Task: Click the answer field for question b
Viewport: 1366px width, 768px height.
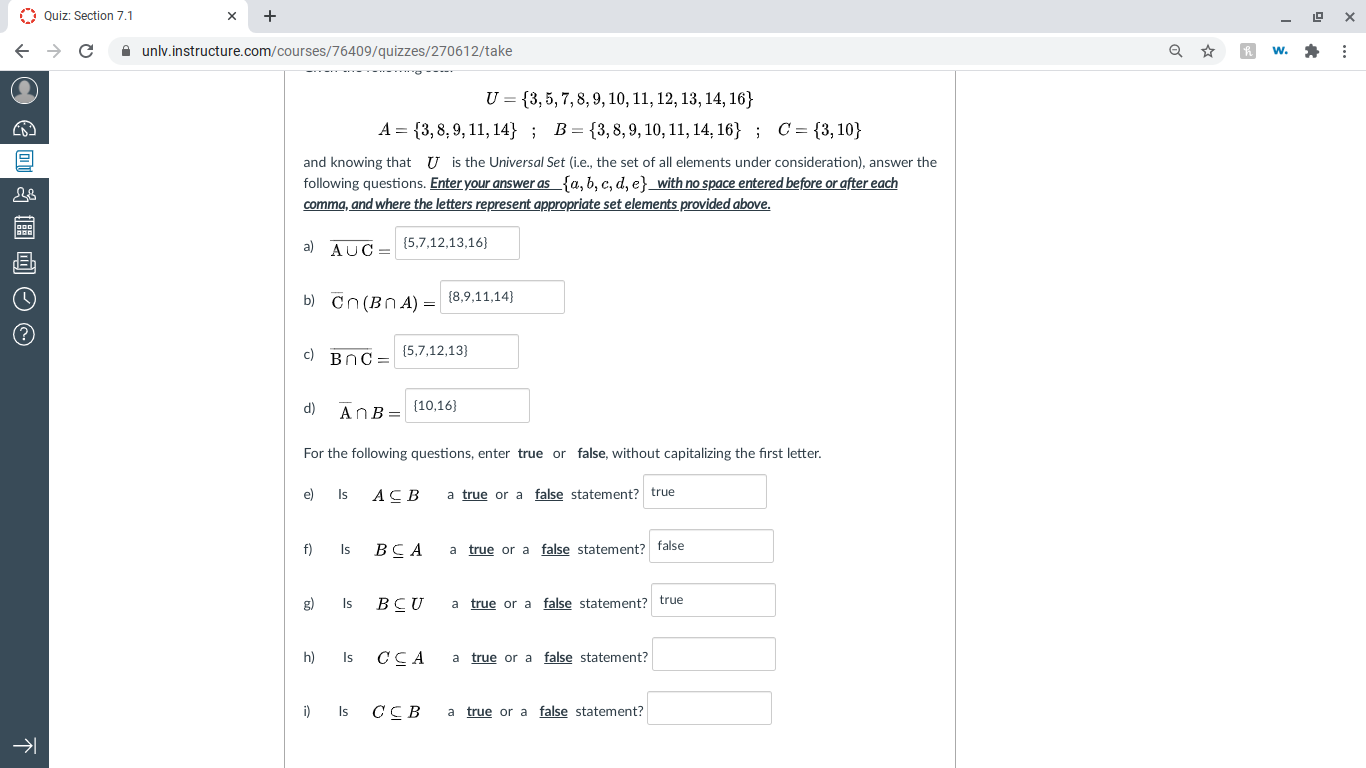Action: pos(502,297)
